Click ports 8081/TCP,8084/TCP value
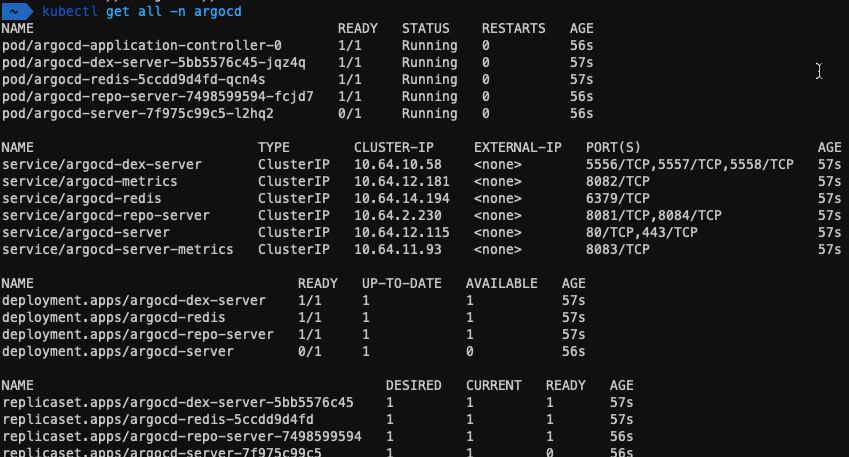The width and height of the screenshot is (849, 457). coord(654,216)
